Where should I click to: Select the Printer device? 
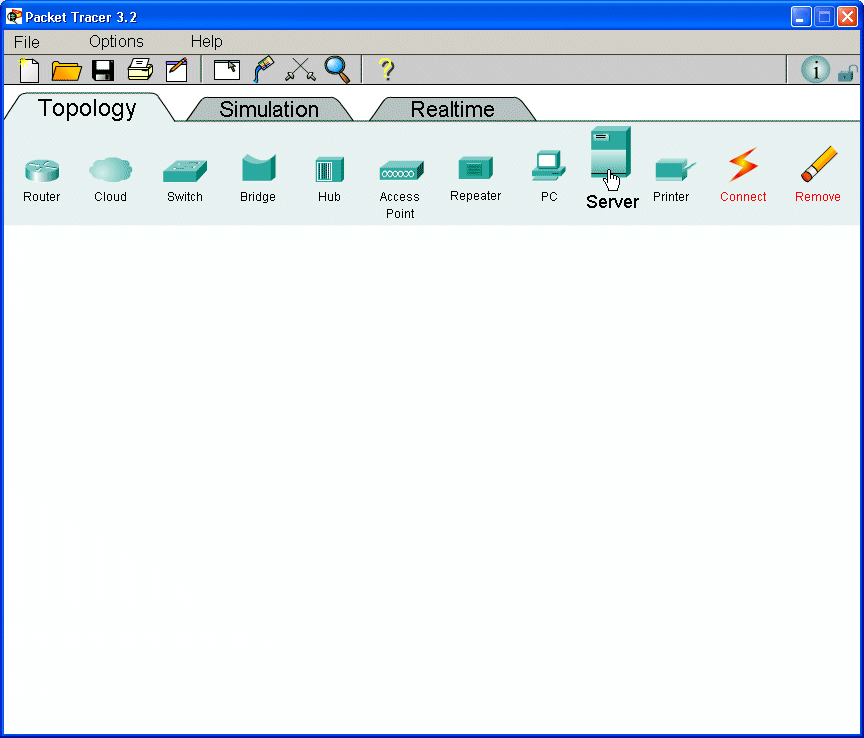(672, 180)
